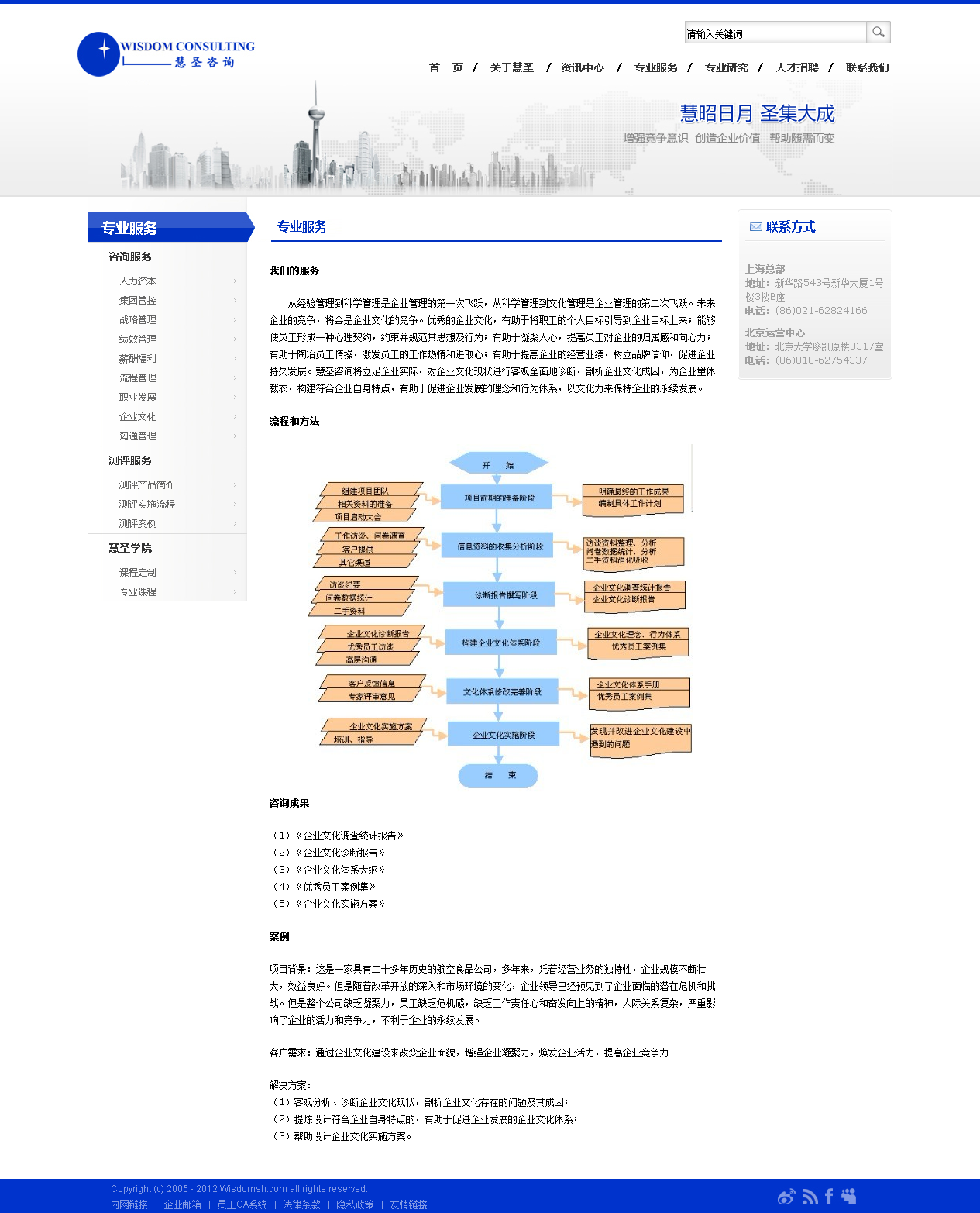Open the 关于慧圣 navigation menu item
Image resolution: width=980 pixels, height=1213 pixels.
(x=511, y=67)
